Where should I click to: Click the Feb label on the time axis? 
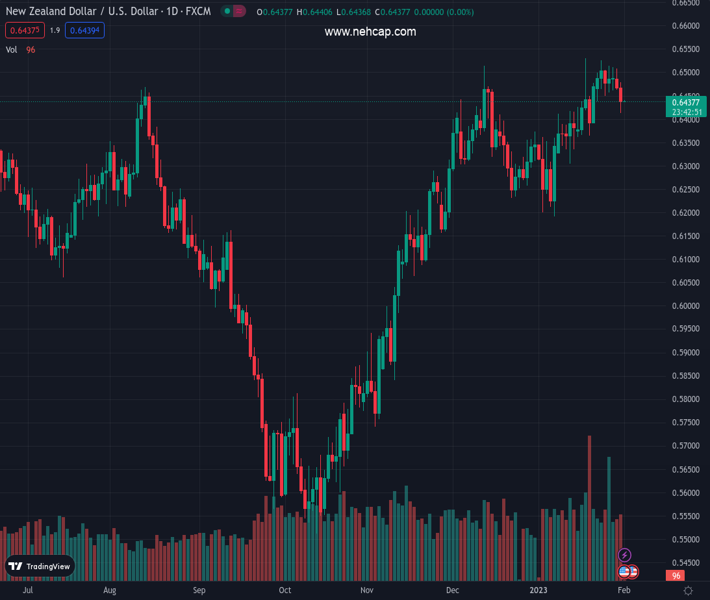coord(624,591)
